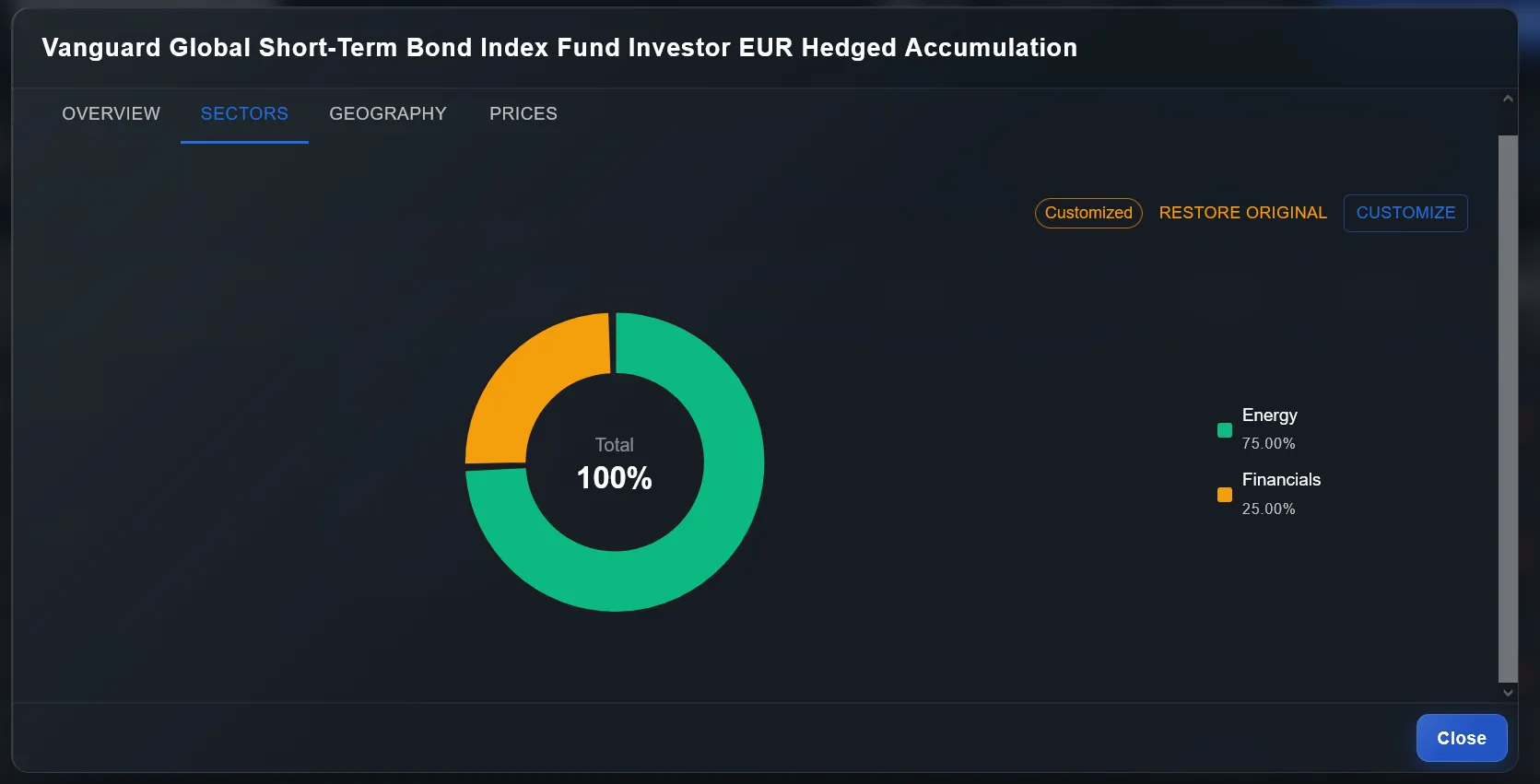
Task: Open the GEOGRAPHY tab
Action: [x=388, y=113]
